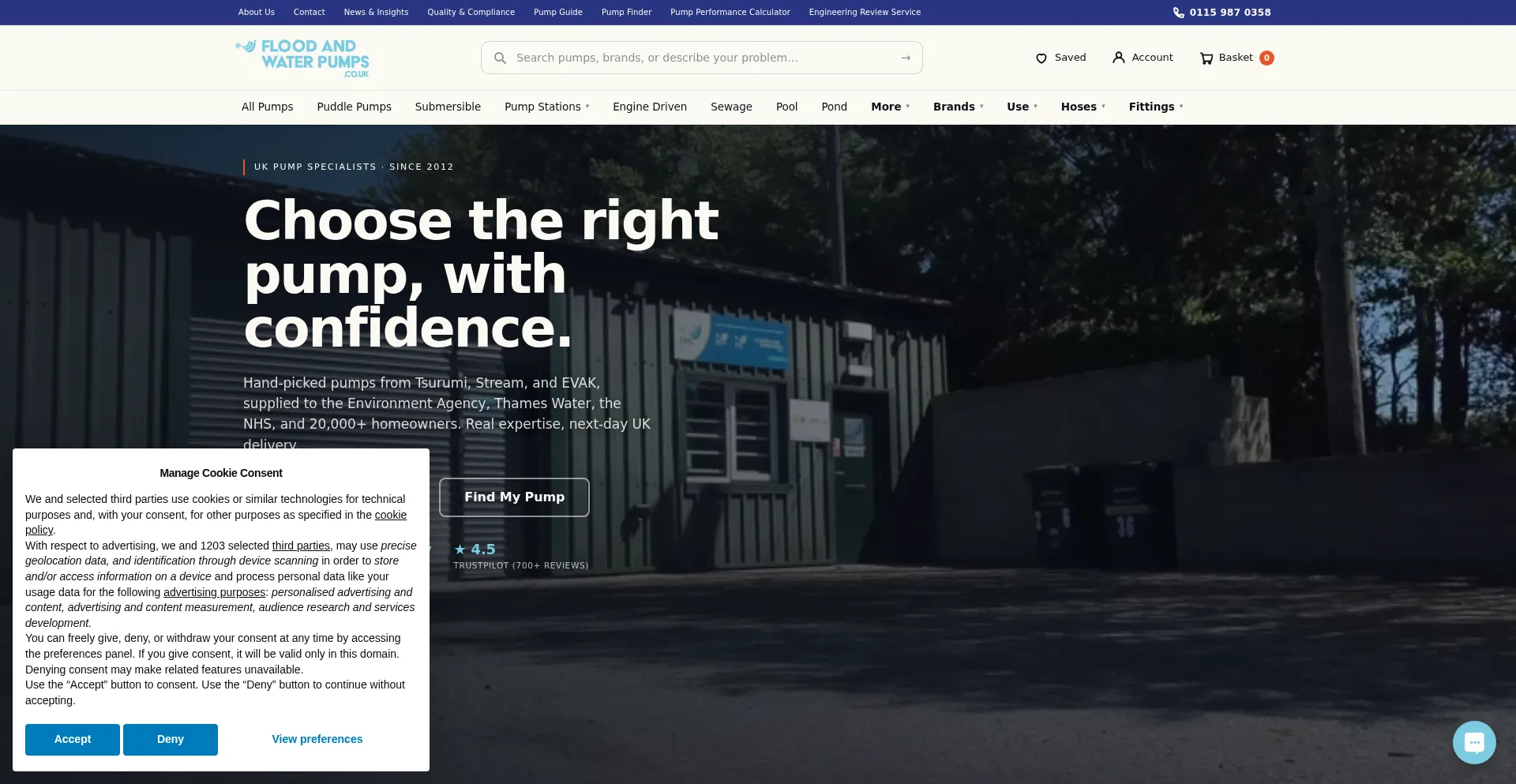
Task: Click the orange basket count badge
Action: tap(1266, 58)
